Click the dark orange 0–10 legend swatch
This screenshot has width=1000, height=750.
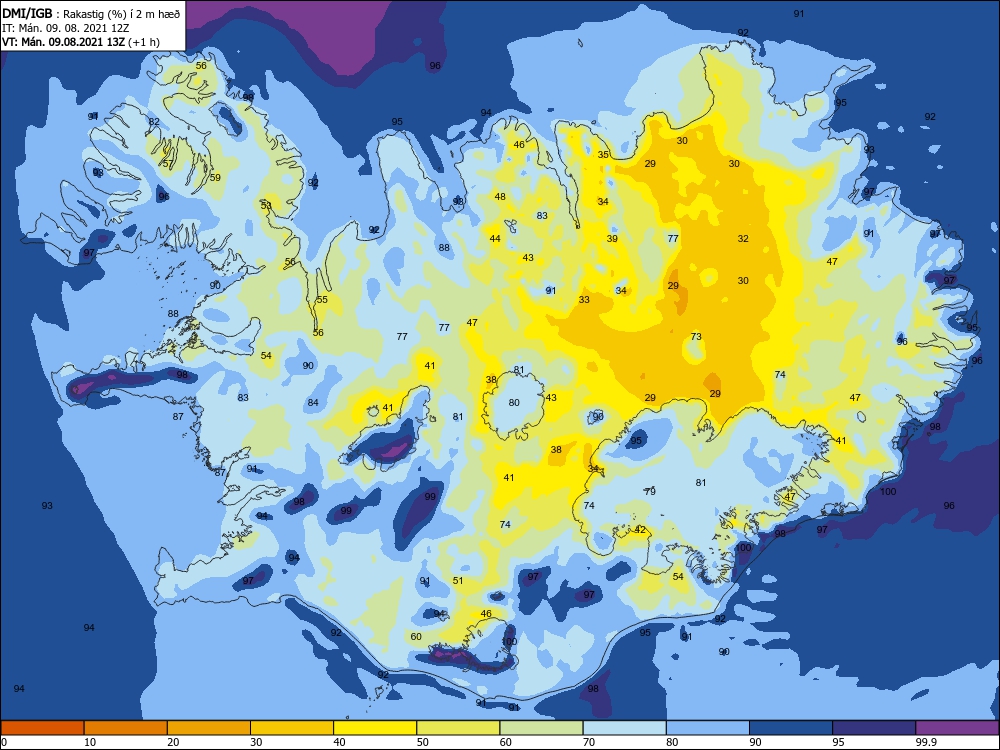point(42,728)
